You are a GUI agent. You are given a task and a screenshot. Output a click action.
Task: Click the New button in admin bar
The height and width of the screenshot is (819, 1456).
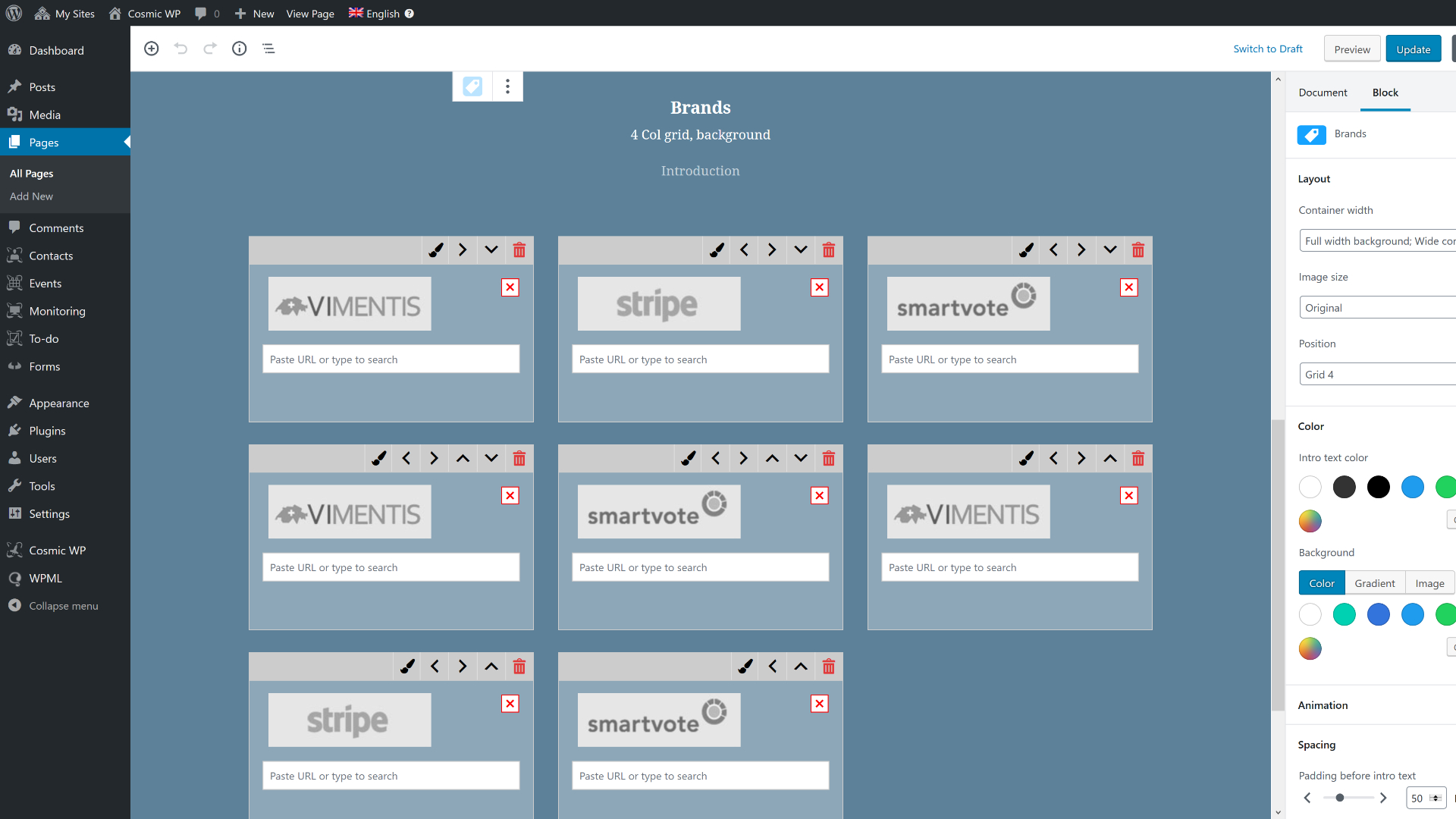click(x=254, y=14)
